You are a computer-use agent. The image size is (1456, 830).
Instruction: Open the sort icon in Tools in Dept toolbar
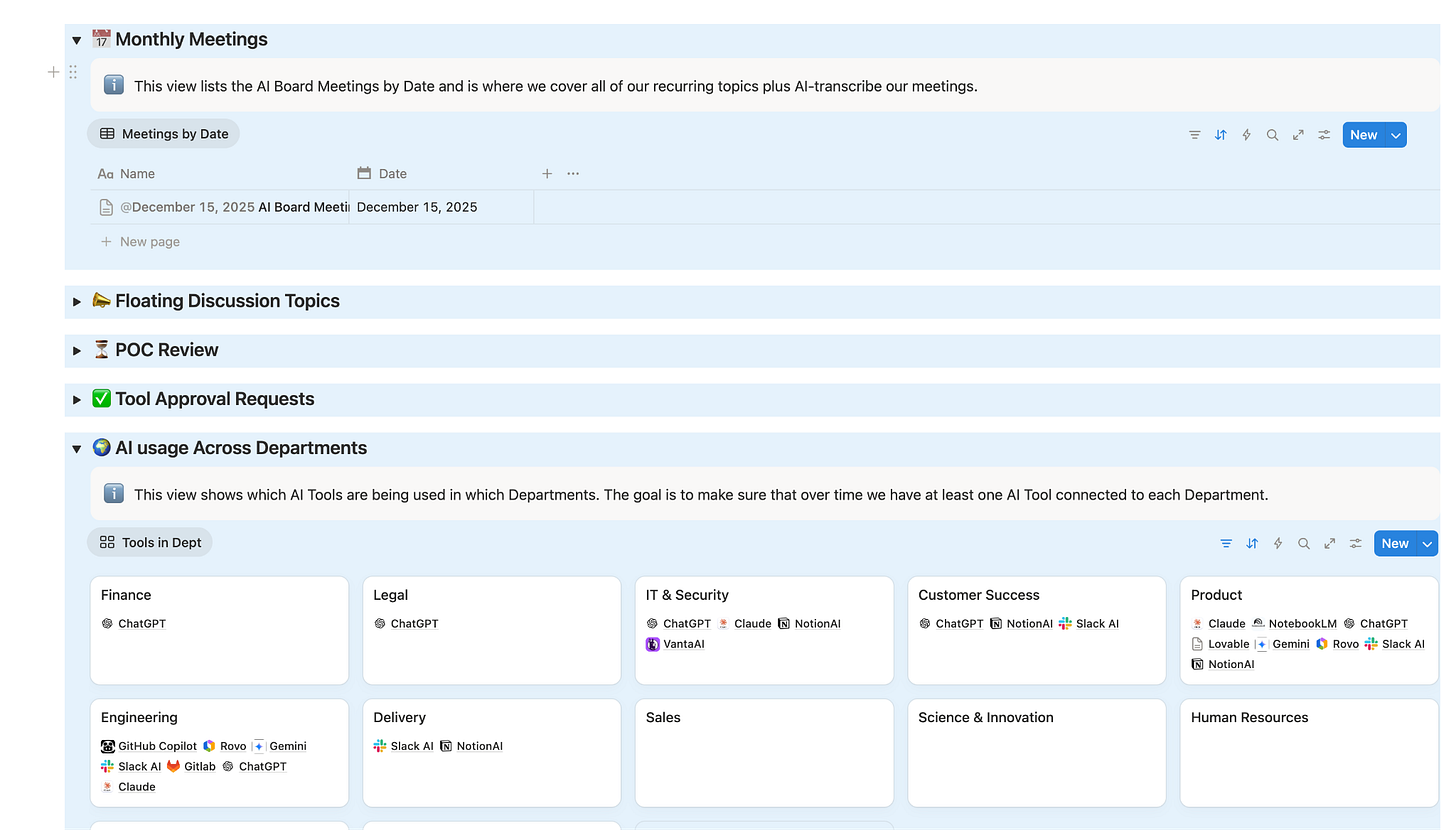[1252, 544]
